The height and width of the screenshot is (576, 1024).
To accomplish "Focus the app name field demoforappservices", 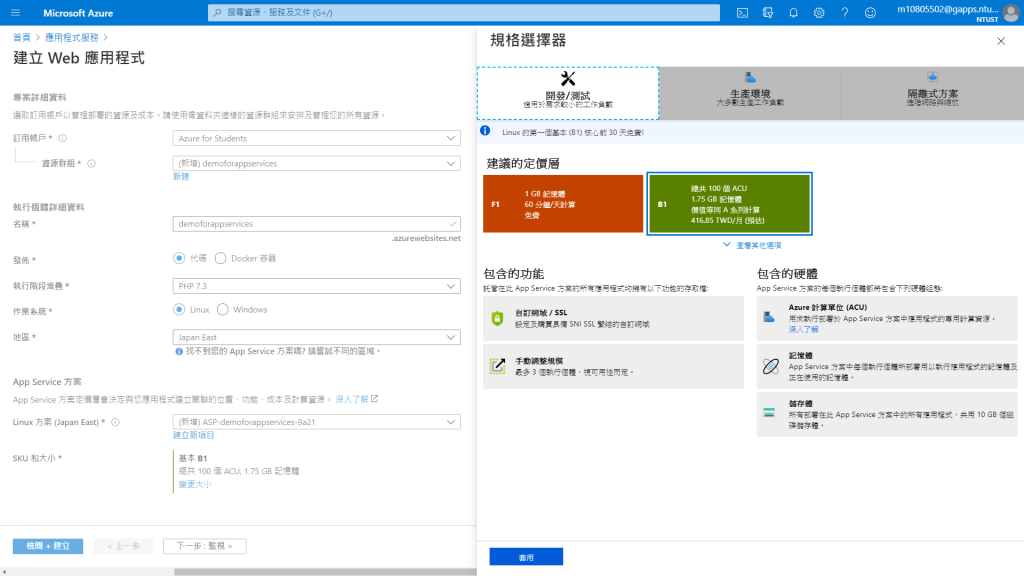I will (x=317, y=224).
